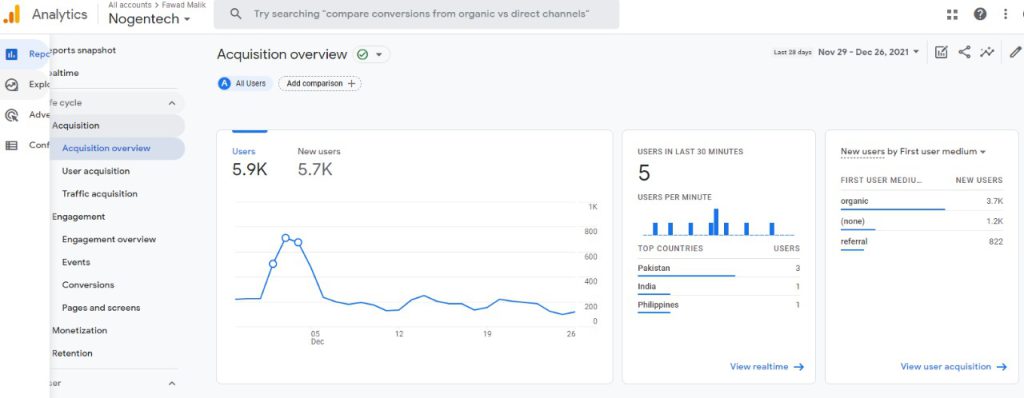Open the green check status dropdown beside title
1024x398 pixels.
370,54
